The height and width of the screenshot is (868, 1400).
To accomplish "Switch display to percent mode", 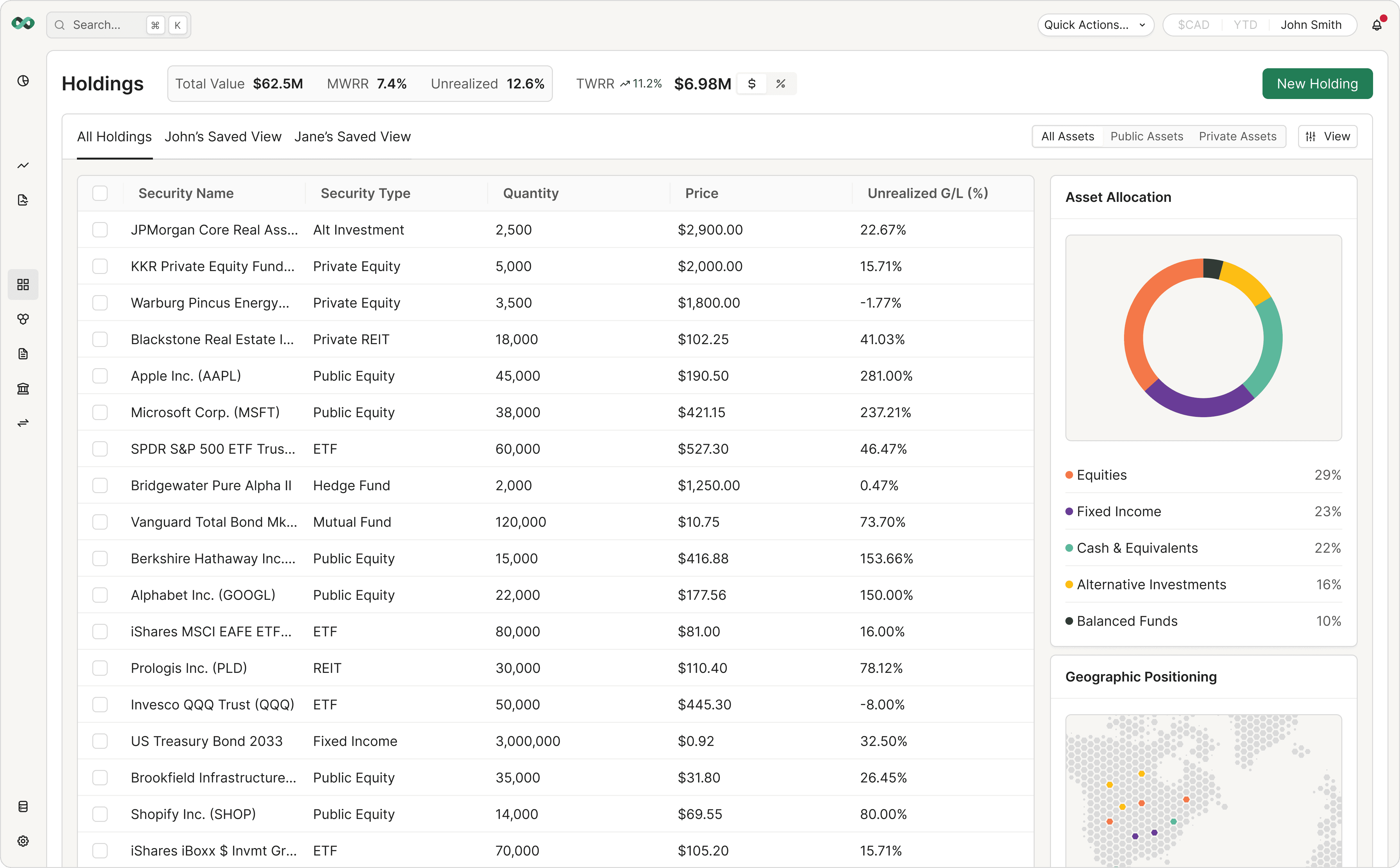I will (780, 84).
